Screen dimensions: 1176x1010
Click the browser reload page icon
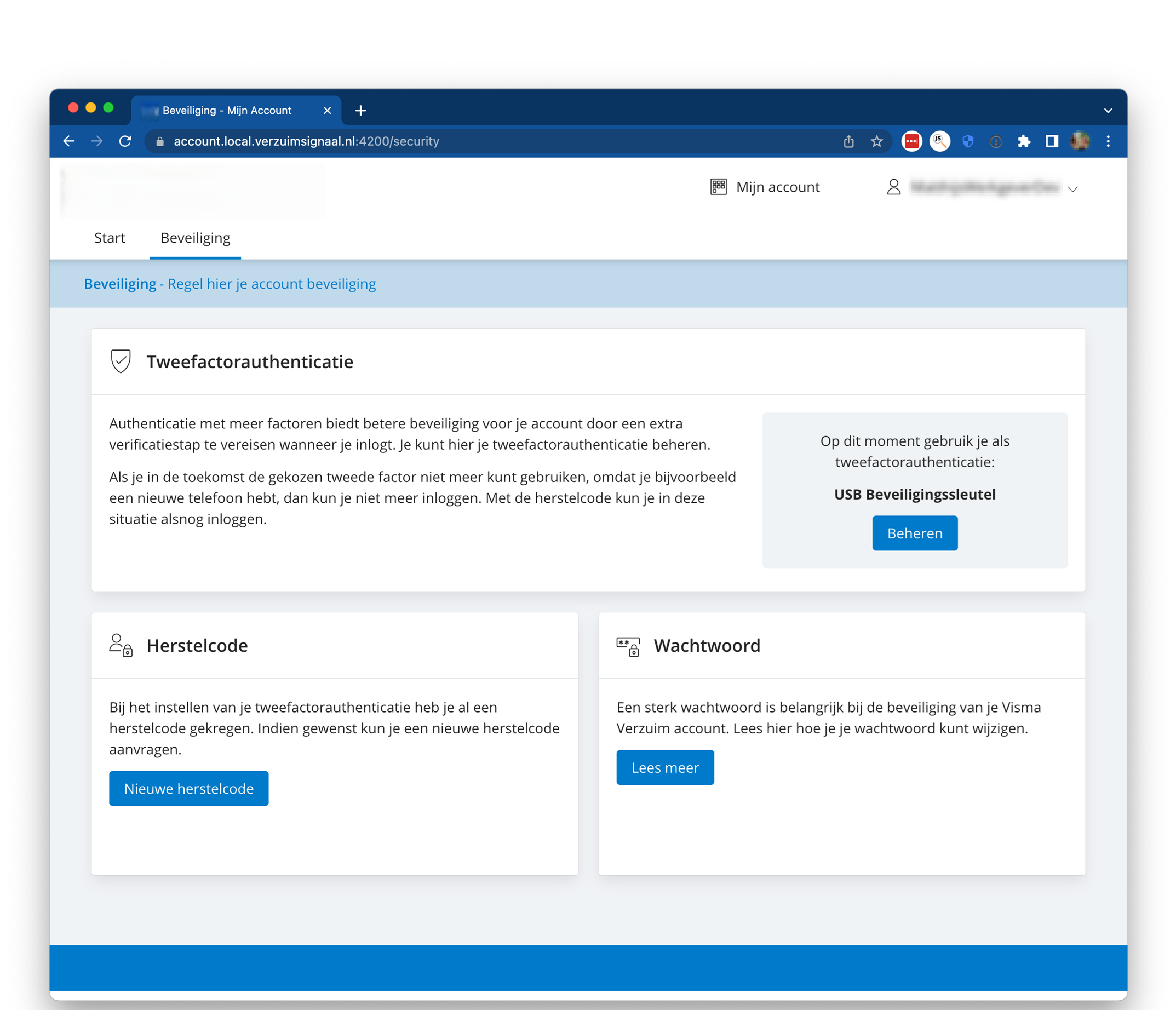point(125,141)
